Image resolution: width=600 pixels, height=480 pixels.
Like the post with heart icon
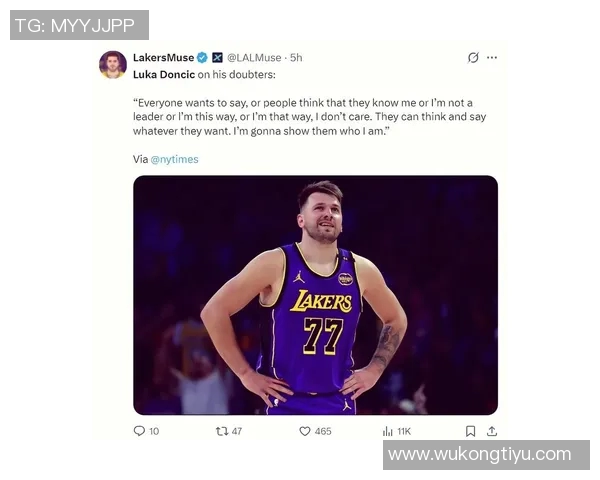pos(305,431)
